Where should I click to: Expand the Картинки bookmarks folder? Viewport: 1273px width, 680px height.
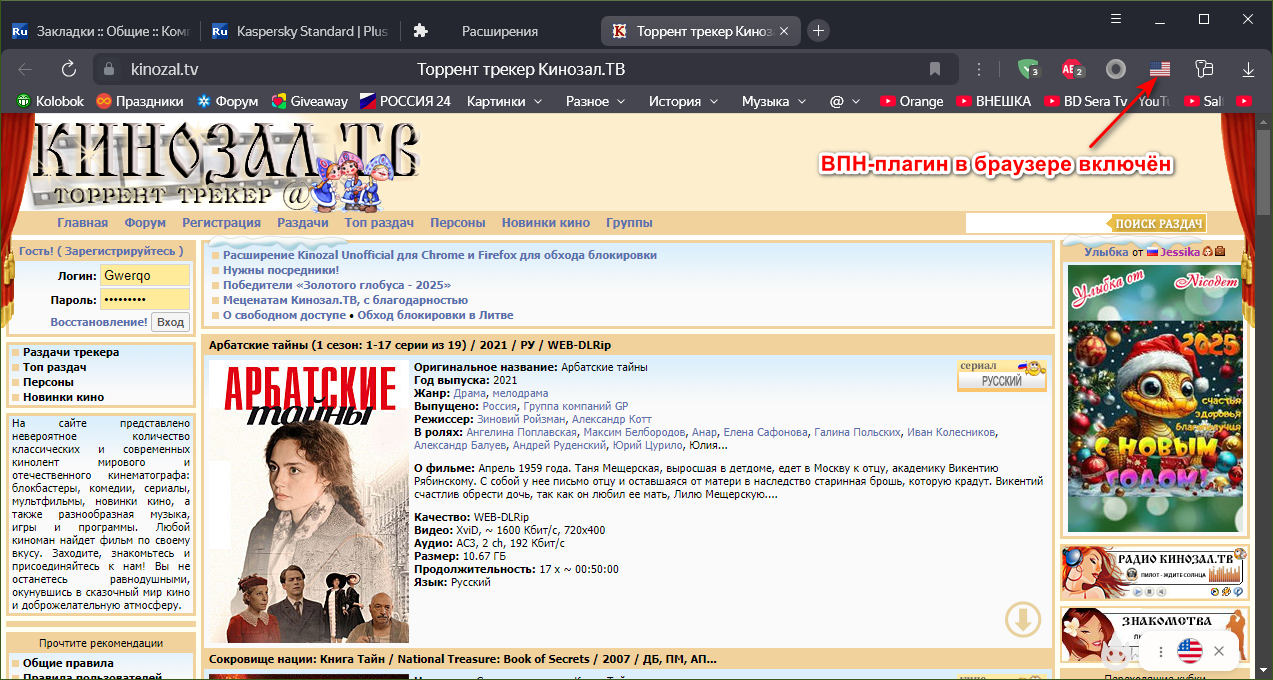tap(505, 101)
